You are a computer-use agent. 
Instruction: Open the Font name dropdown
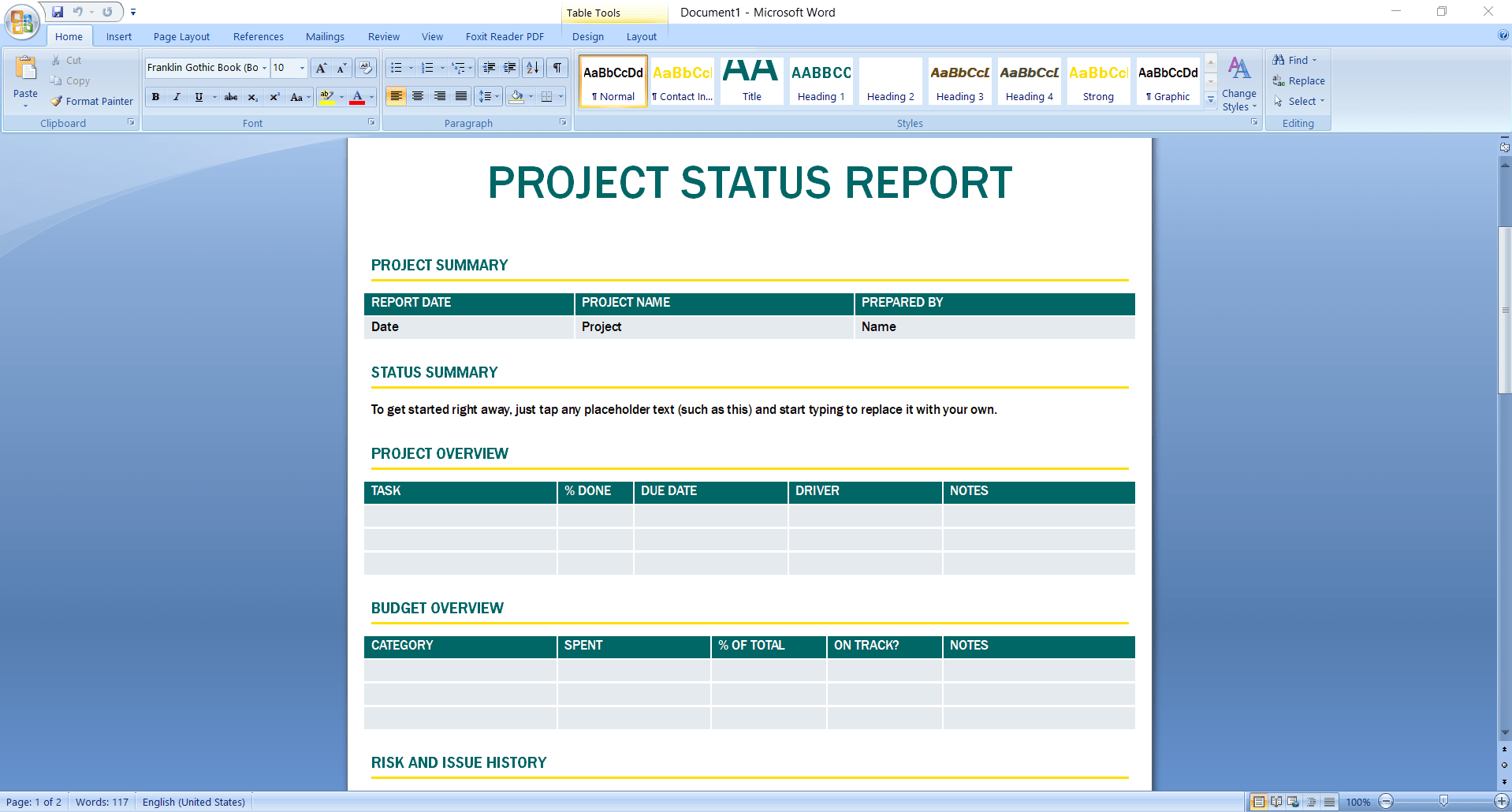pyautogui.click(x=265, y=68)
